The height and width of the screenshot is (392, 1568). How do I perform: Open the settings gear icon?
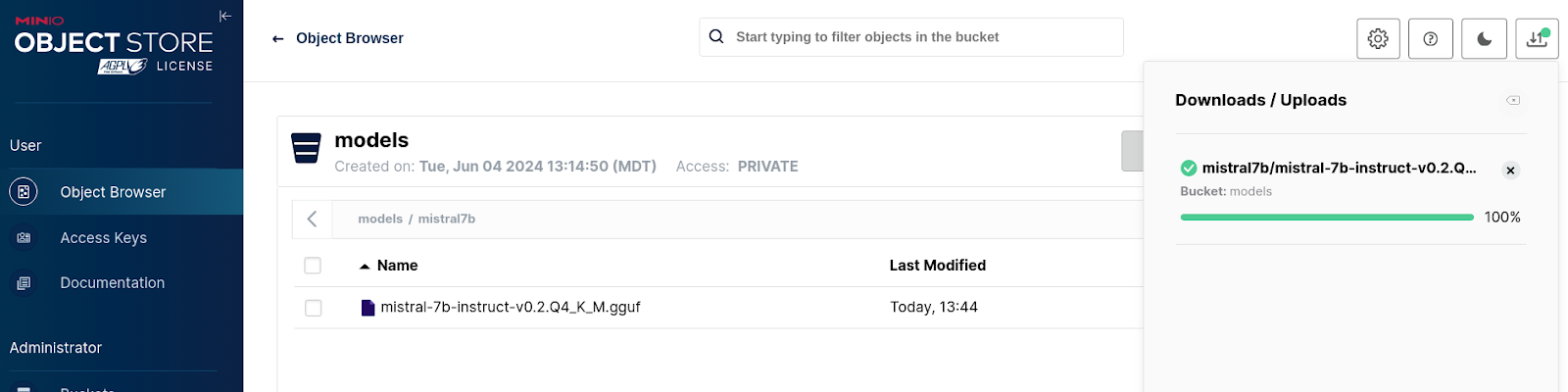click(1378, 39)
